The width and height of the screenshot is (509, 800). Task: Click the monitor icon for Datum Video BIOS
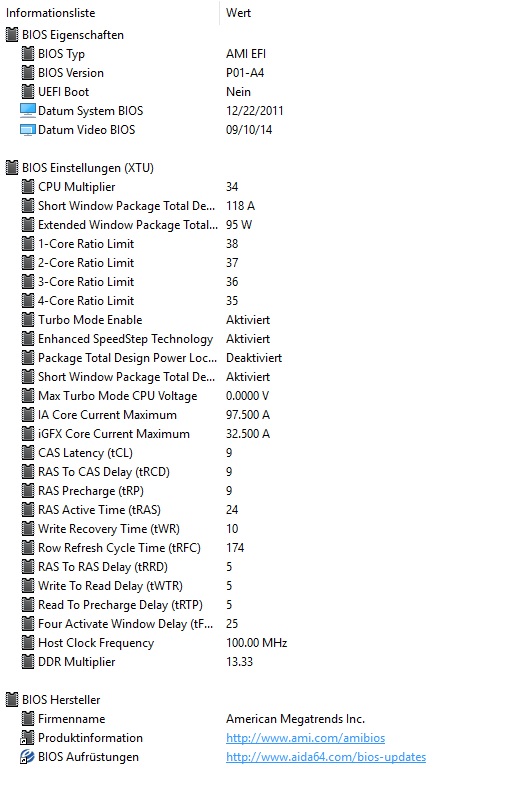coord(28,130)
